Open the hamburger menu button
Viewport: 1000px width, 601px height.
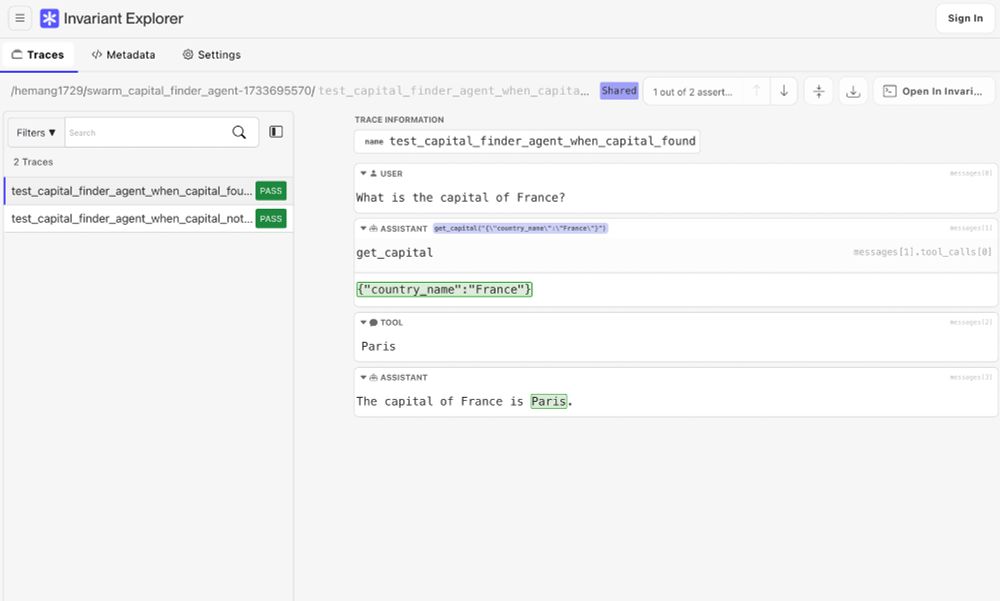pos(20,18)
